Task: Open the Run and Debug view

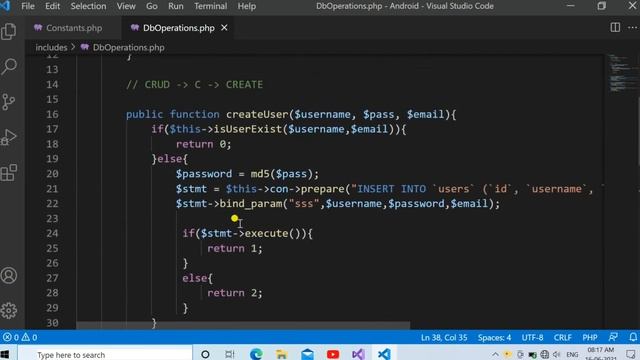Action: (9, 137)
